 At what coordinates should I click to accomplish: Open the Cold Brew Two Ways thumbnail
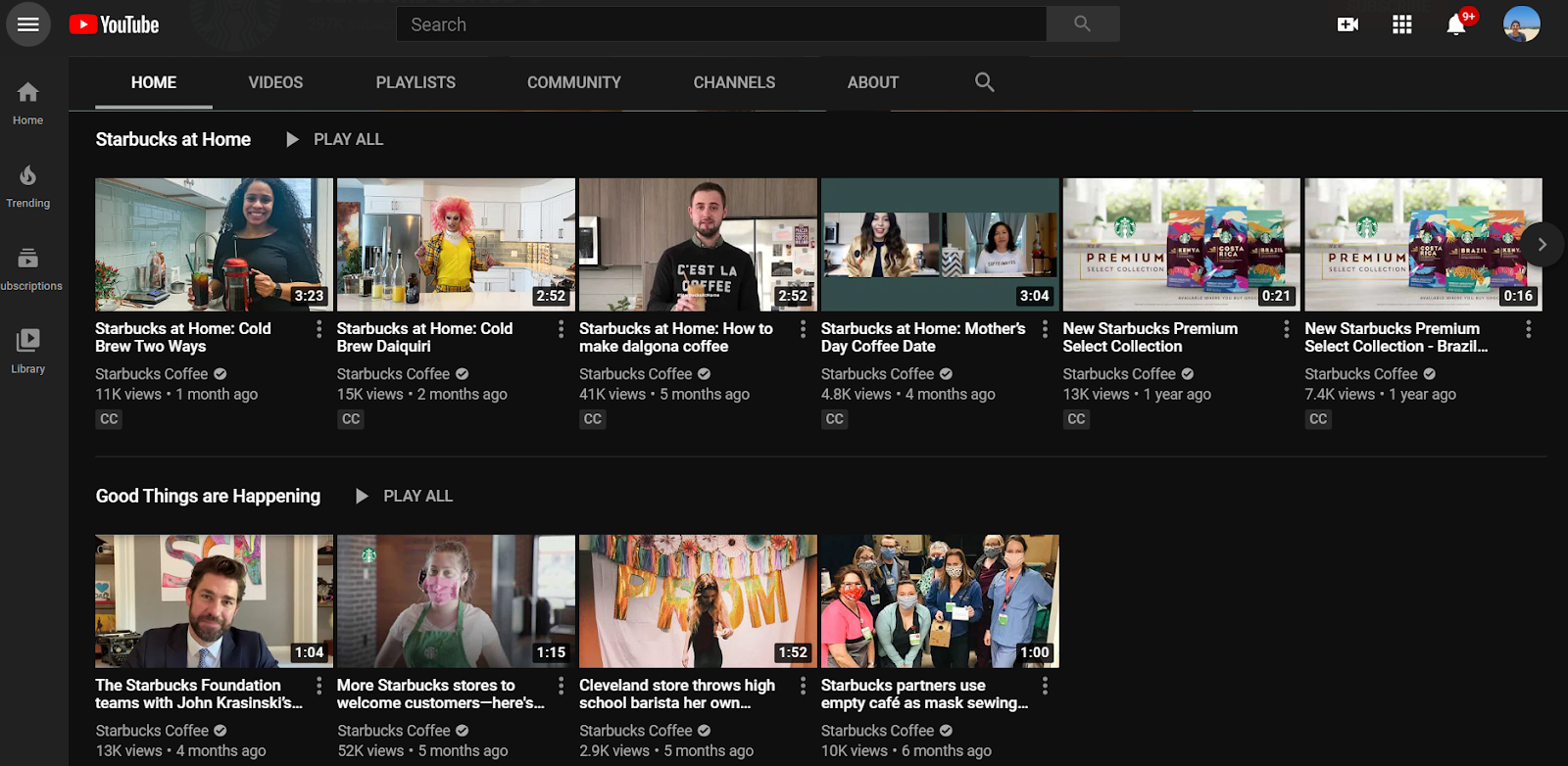pyautogui.click(x=214, y=245)
